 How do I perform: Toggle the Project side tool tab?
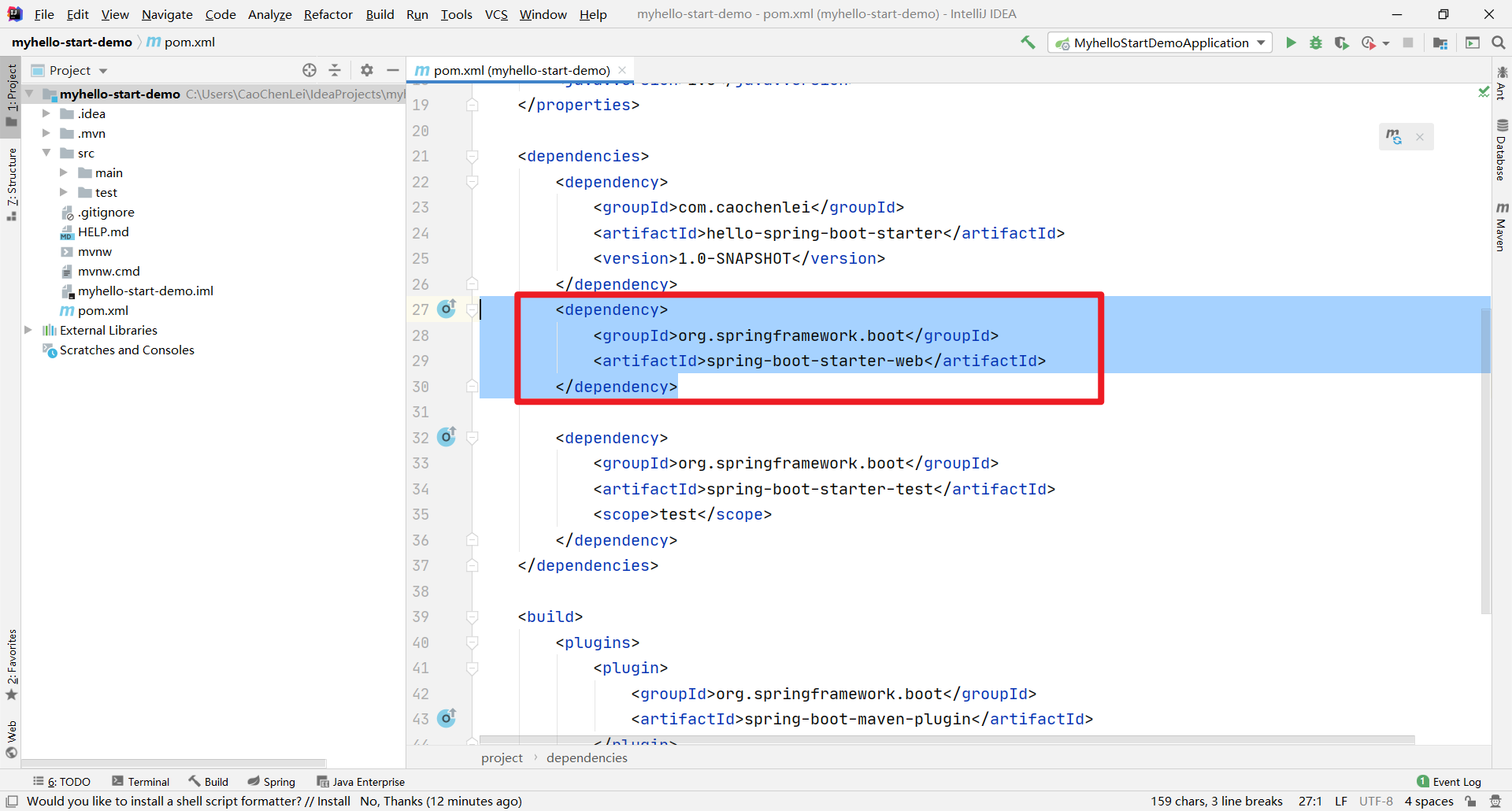click(11, 95)
